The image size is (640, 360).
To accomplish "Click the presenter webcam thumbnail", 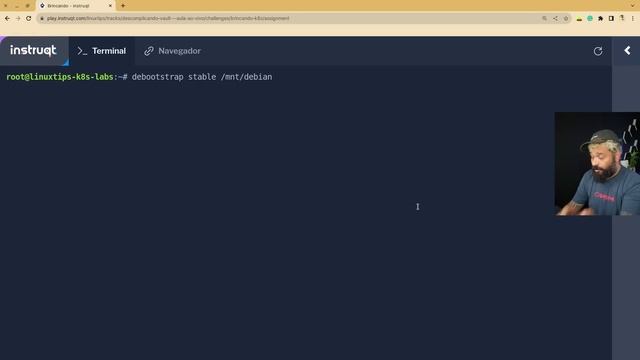I will [597, 164].
